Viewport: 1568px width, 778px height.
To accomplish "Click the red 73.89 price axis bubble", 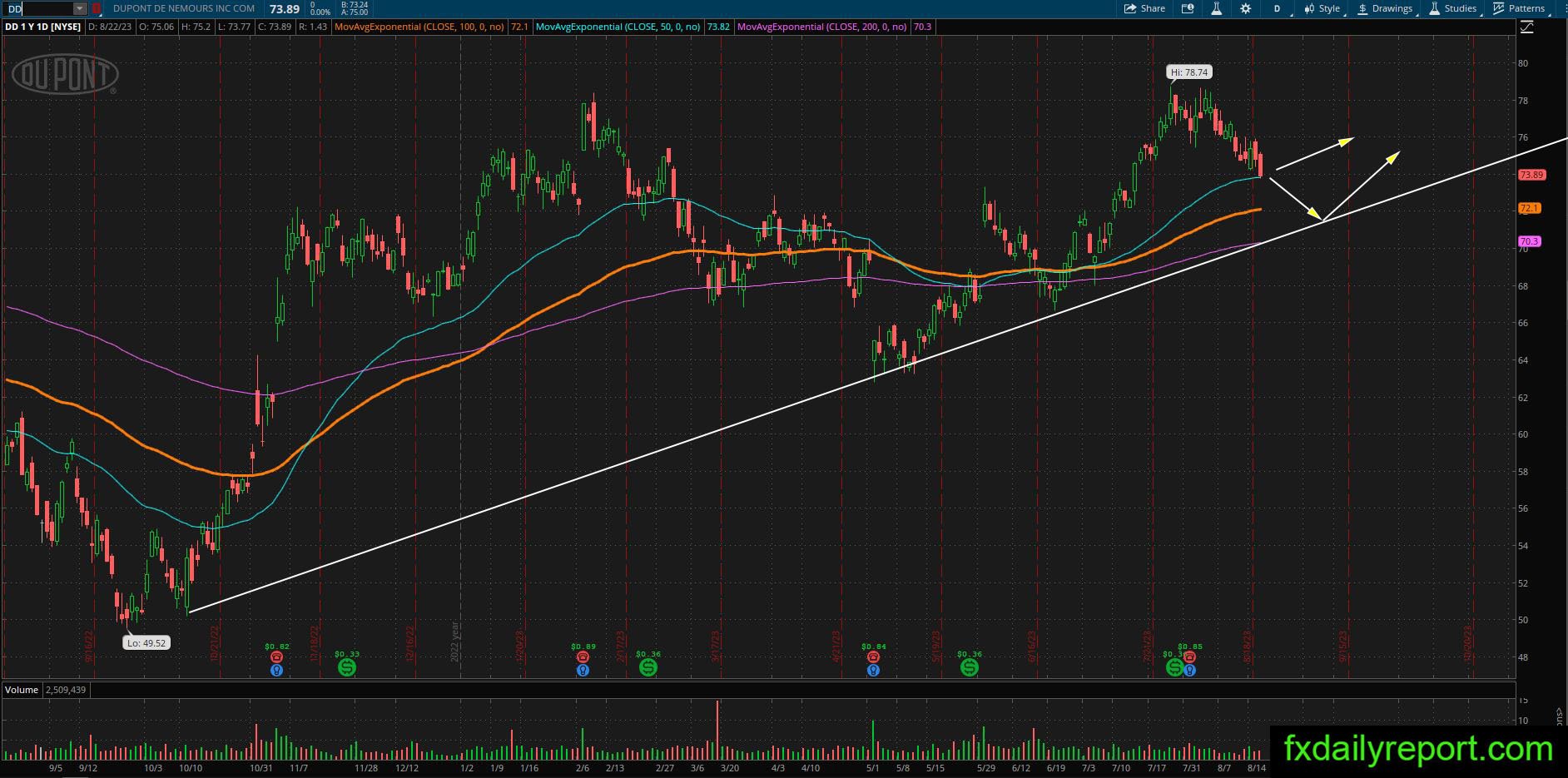I will point(1531,175).
